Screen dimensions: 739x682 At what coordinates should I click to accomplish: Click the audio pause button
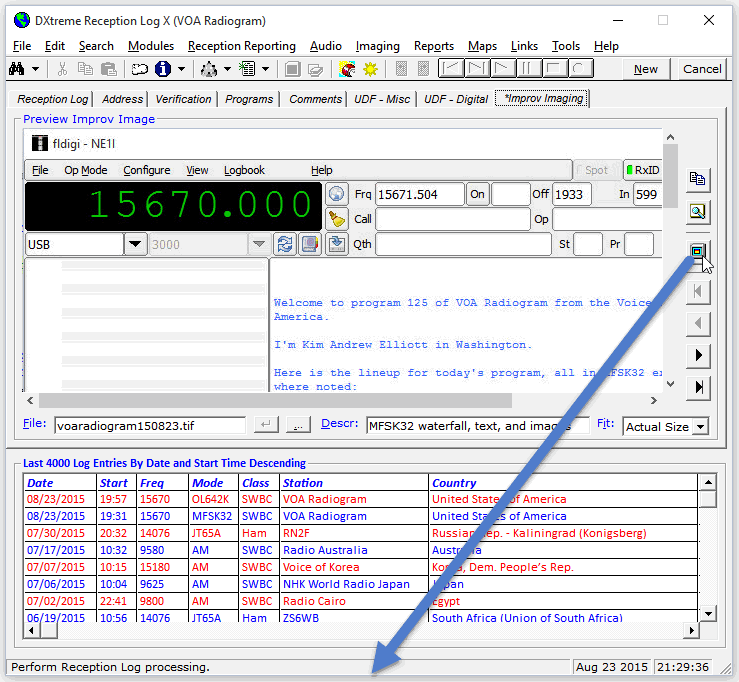click(529, 68)
